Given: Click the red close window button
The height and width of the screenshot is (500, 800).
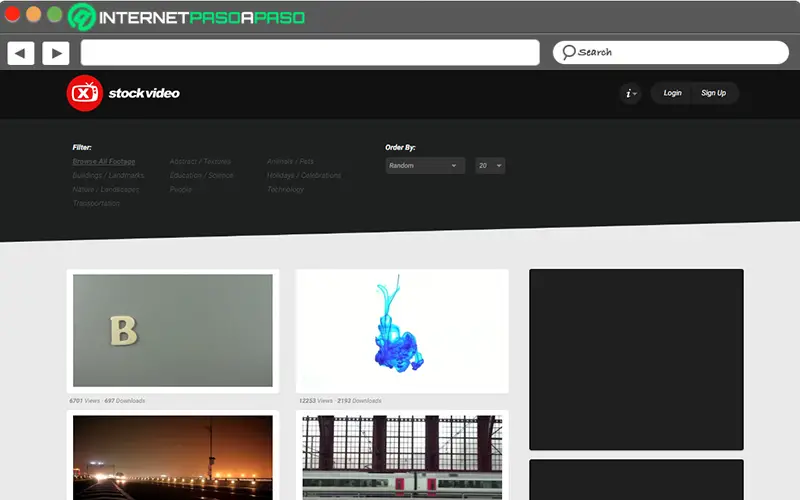Looking at the screenshot, I should 12,14.
